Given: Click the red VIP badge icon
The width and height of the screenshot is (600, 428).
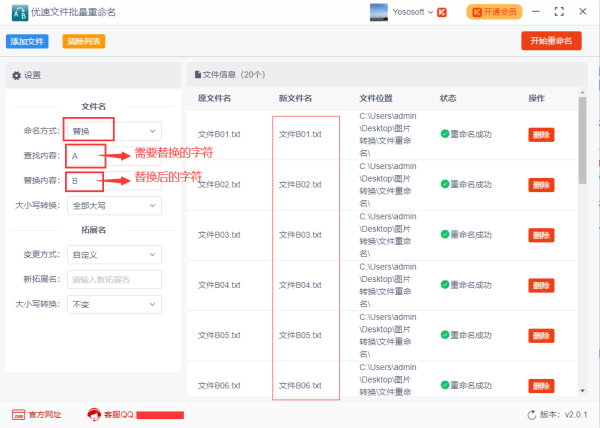Looking at the screenshot, I should click(x=442, y=12).
